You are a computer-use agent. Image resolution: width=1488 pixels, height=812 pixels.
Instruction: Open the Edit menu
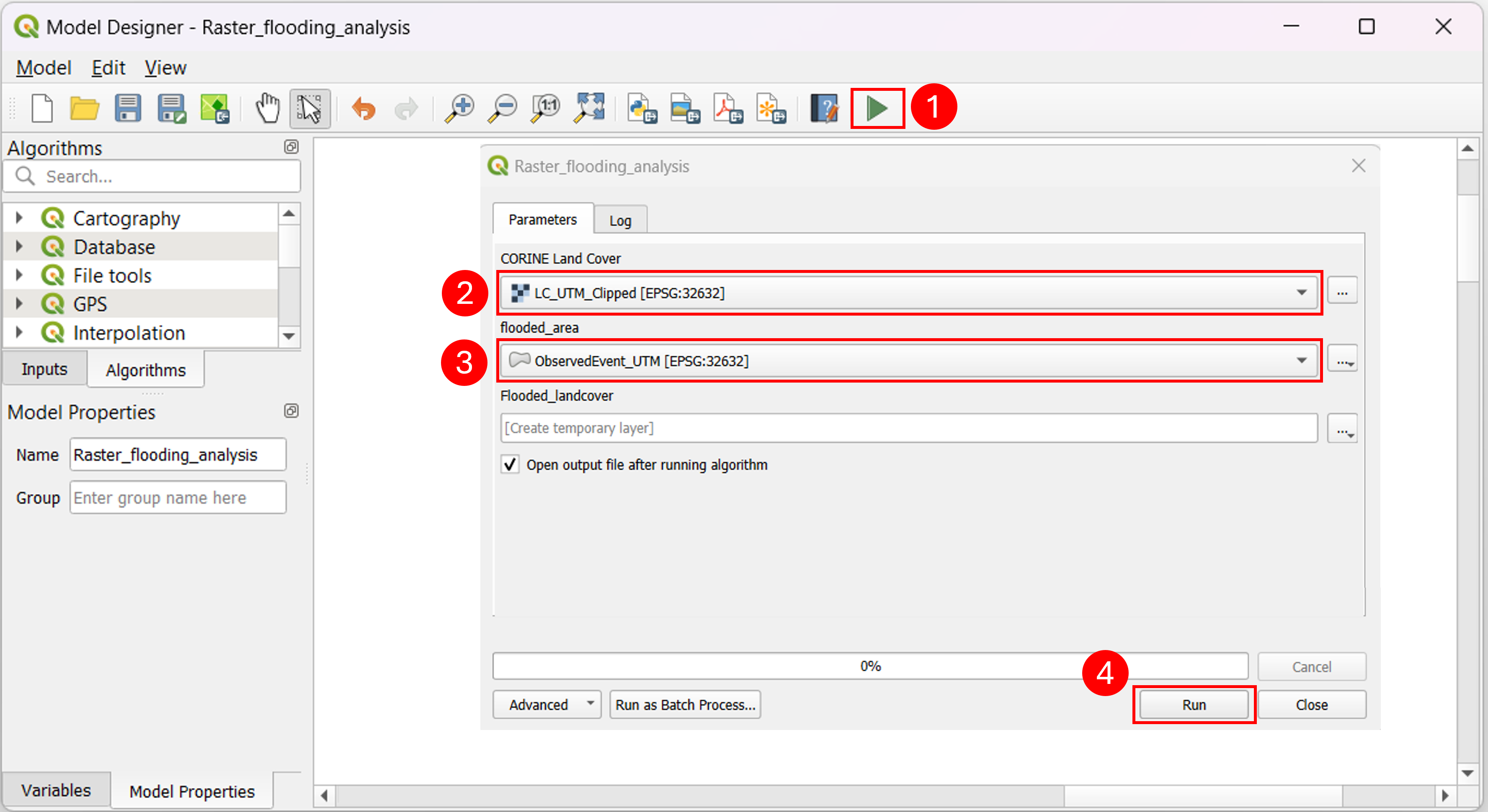108,68
